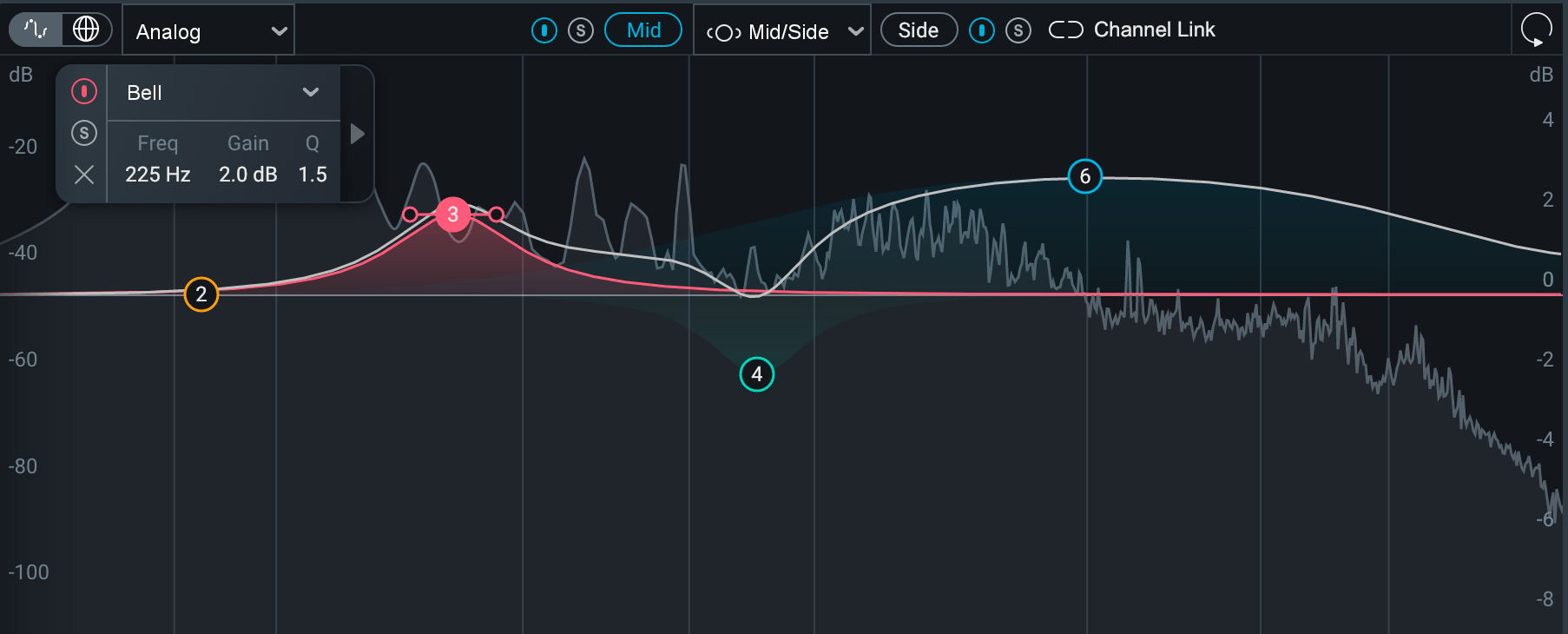Solo the Side channel
The width and height of the screenshot is (1568, 634).
[1018, 31]
